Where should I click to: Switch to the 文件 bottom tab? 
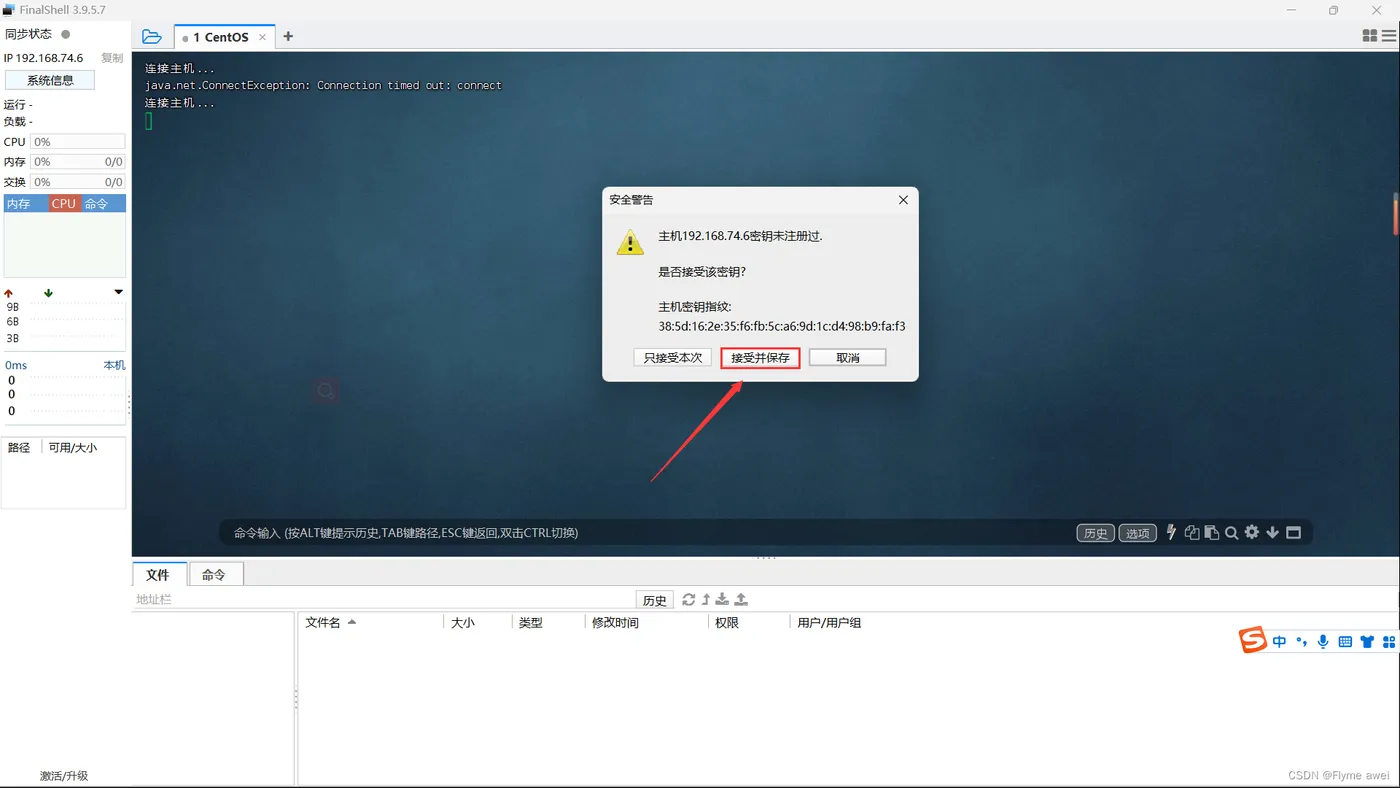pos(158,574)
